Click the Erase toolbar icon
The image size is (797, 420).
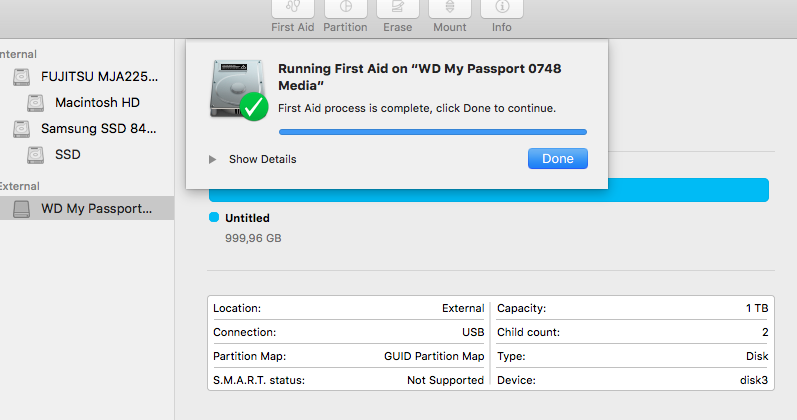click(397, 8)
